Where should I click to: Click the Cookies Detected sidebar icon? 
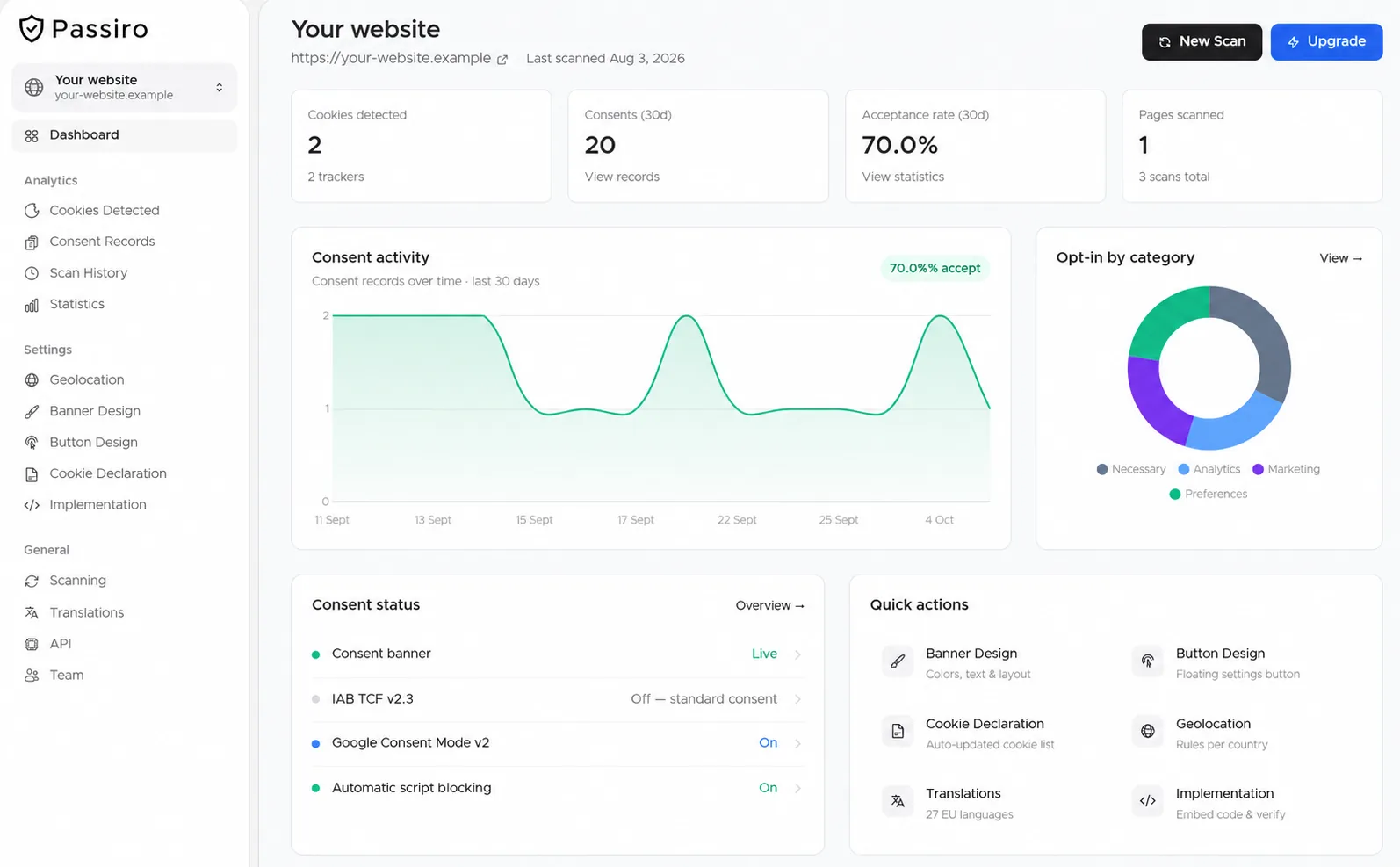click(x=32, y=211)
